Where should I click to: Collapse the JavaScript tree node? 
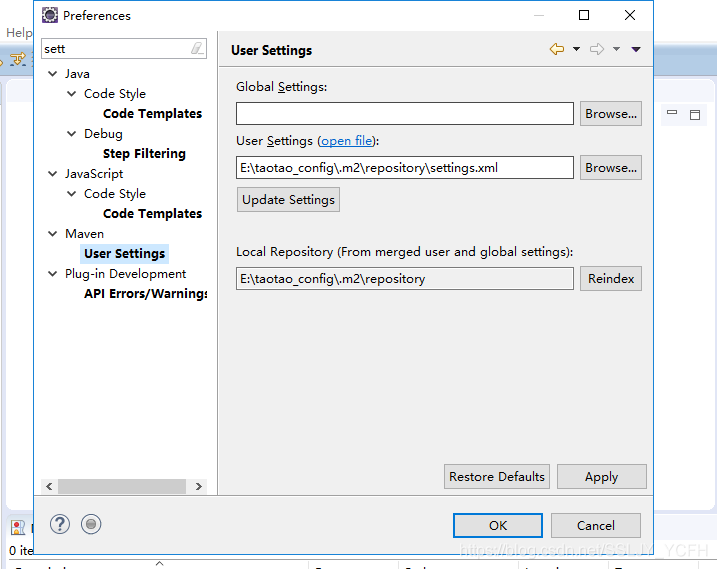coord(53,174)
